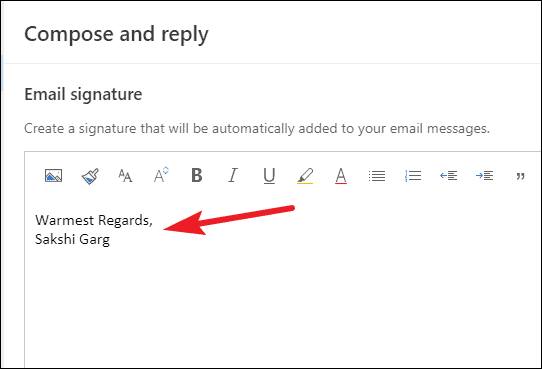
Task: Insert a numbered list
Action: 413,176
